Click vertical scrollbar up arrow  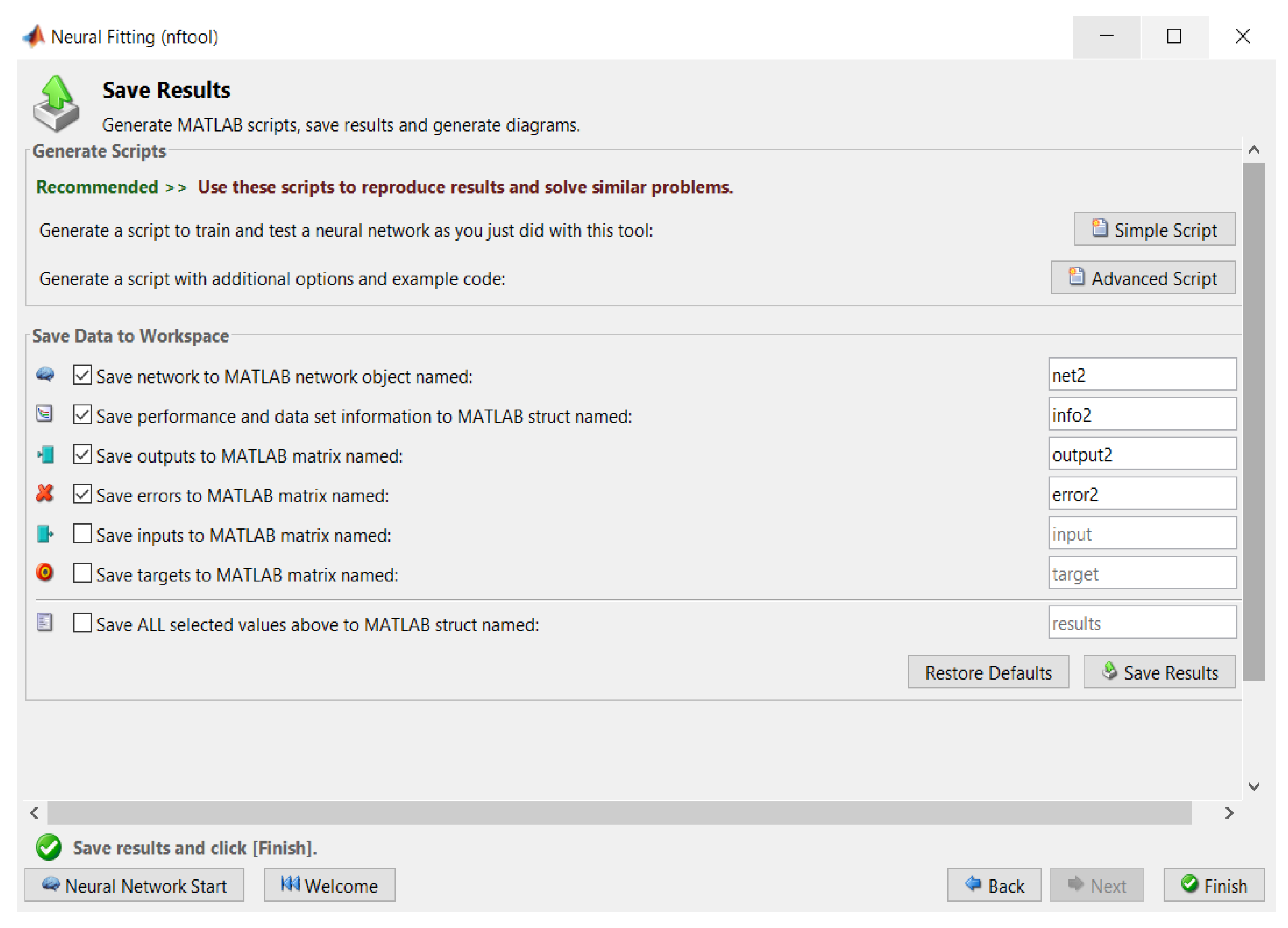click(1254, 150)
